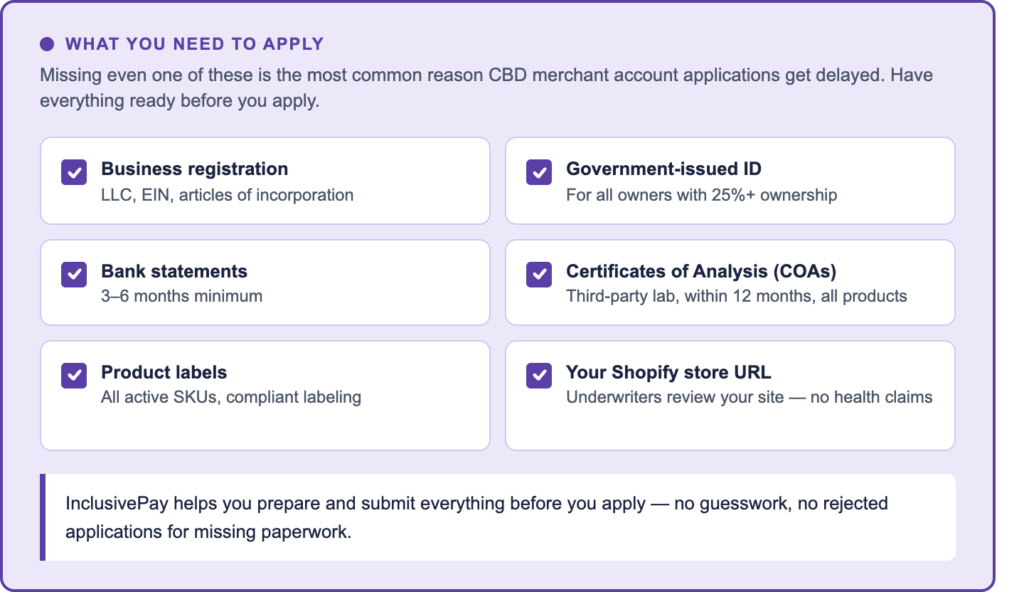Click the purple dot beside the section heading

[47, 44]
